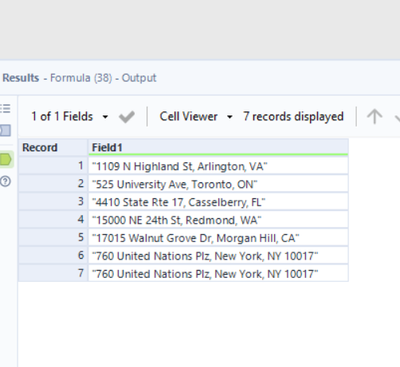The width and height of the screenshot is (400, 367).
Task: Select record row number 7
Action: (x=53, y=273)
